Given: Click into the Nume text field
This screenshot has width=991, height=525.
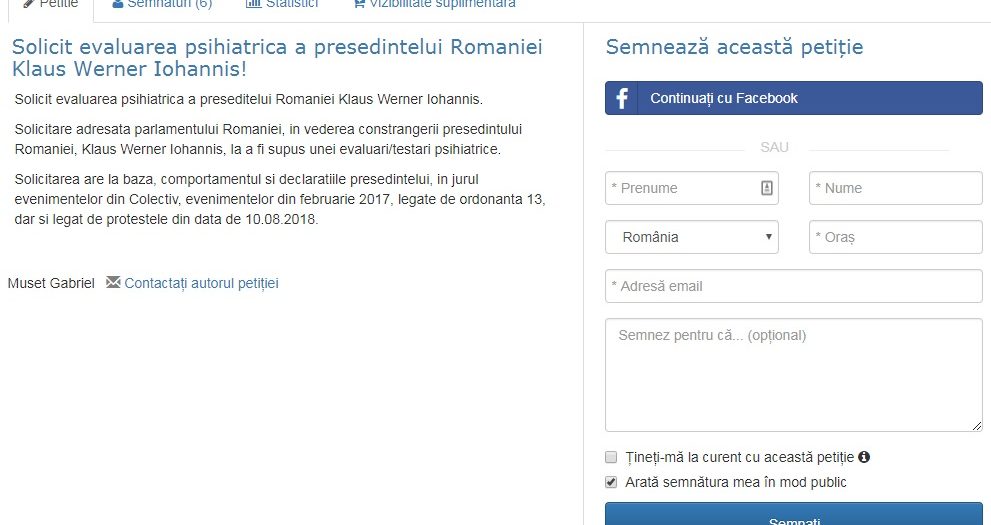Looking at the screenshot, I should coord(895,188).
